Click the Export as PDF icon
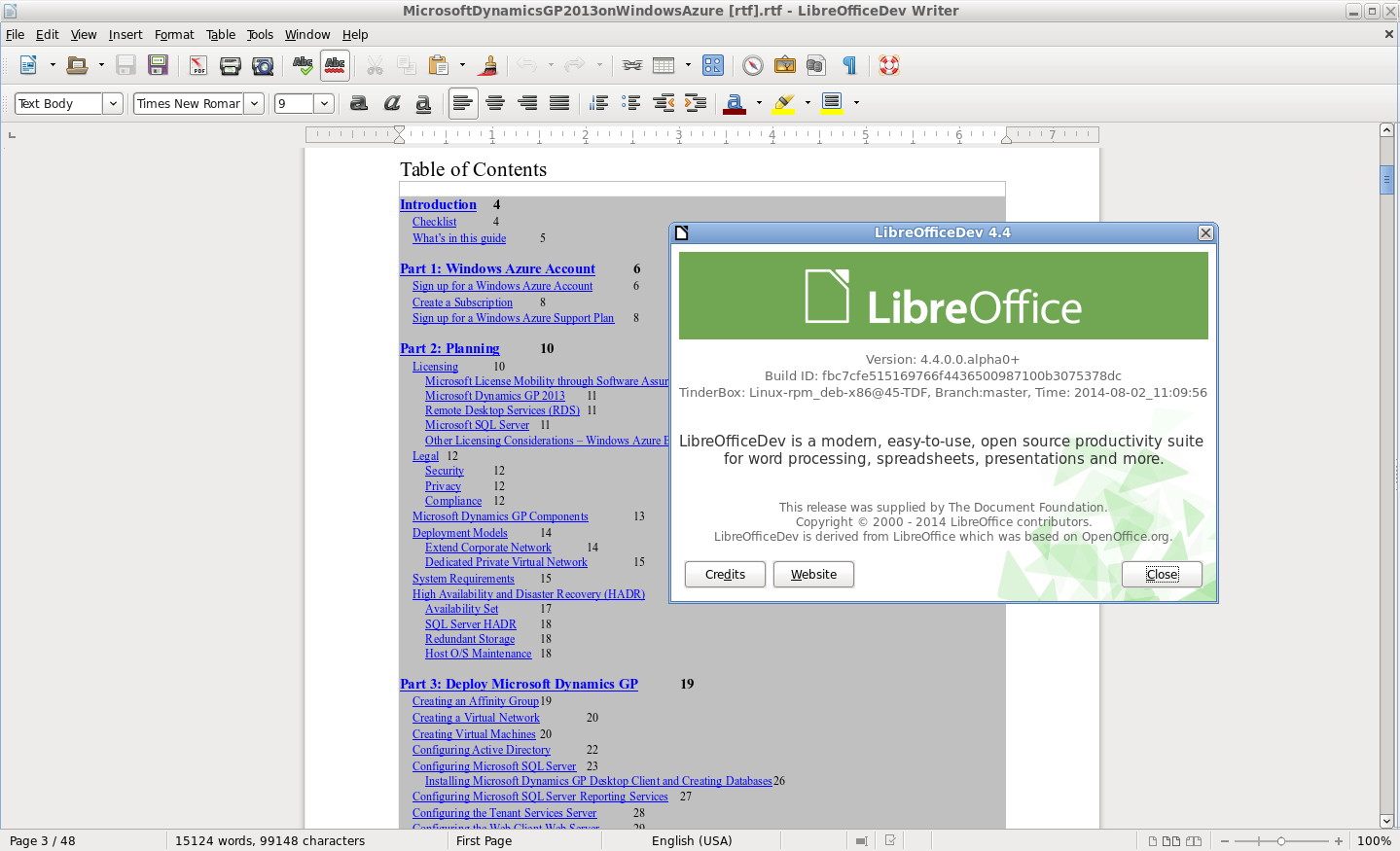The height and width of the screenshot is (851, 1400). pos(198,65)
